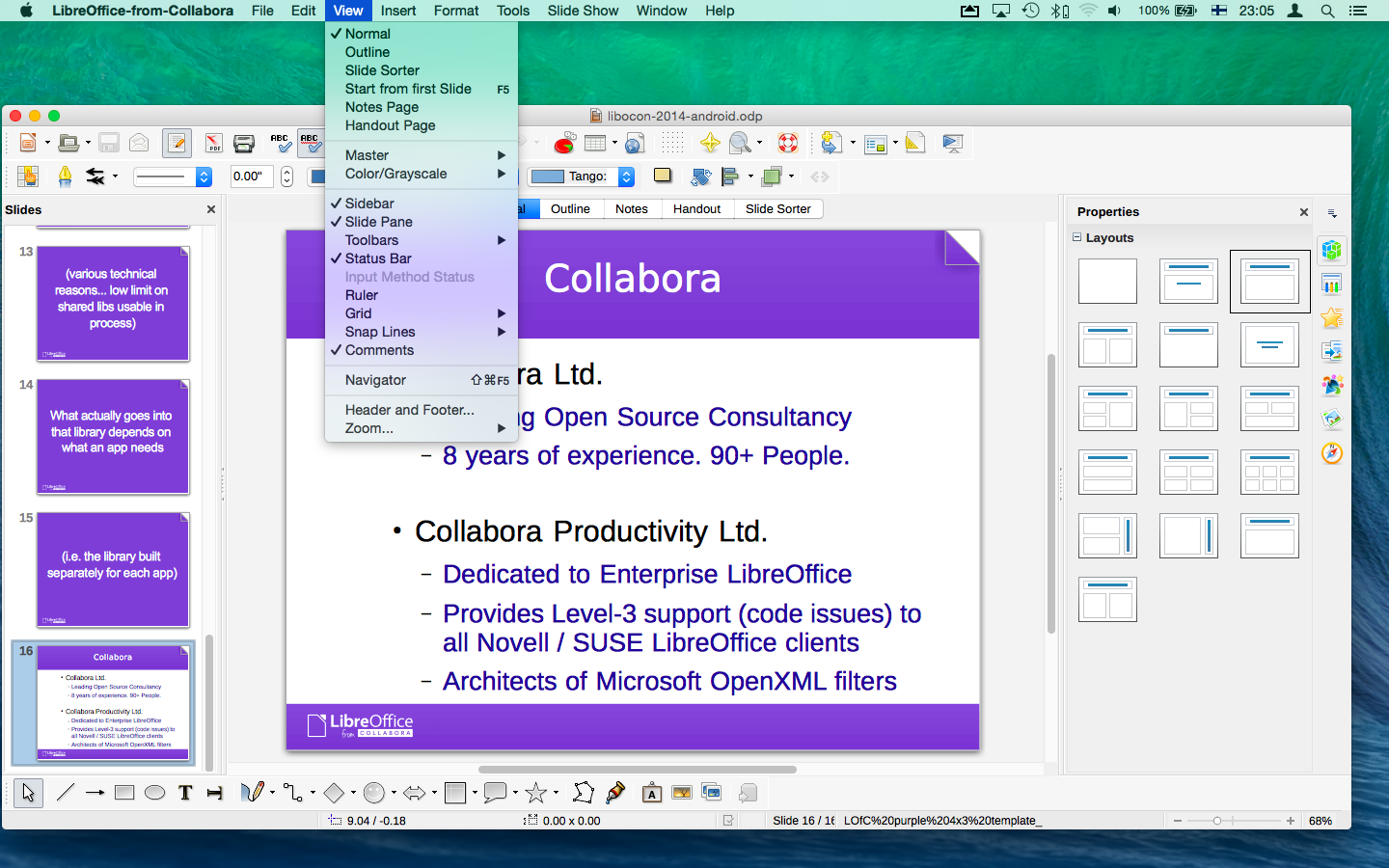
Task: Open the Help lifebuoy icon
Action: (788, 144)
